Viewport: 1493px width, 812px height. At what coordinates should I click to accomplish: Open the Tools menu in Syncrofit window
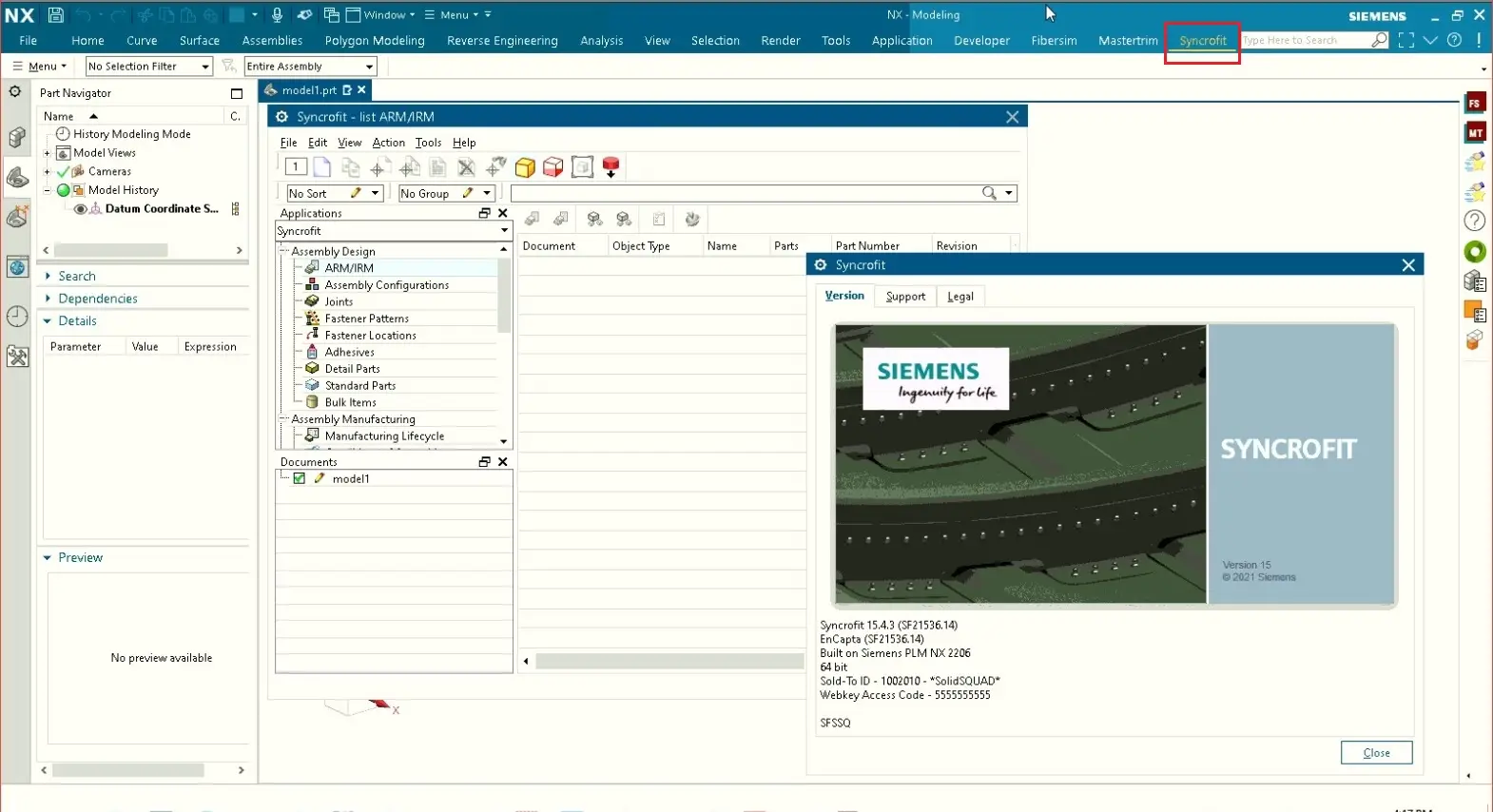coord(428,143)
